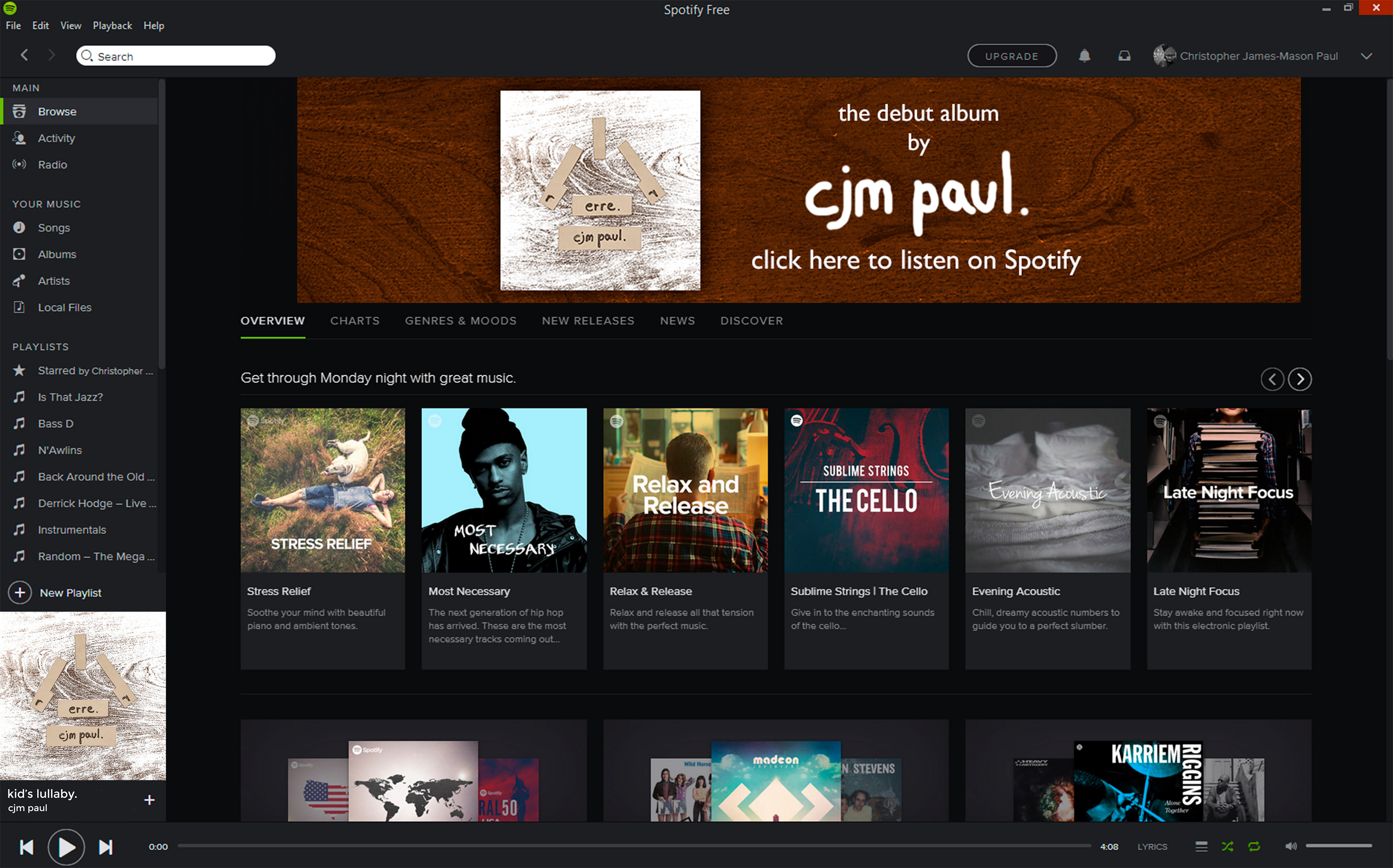
Task: Open the File menu
Action: click(13, 25)
